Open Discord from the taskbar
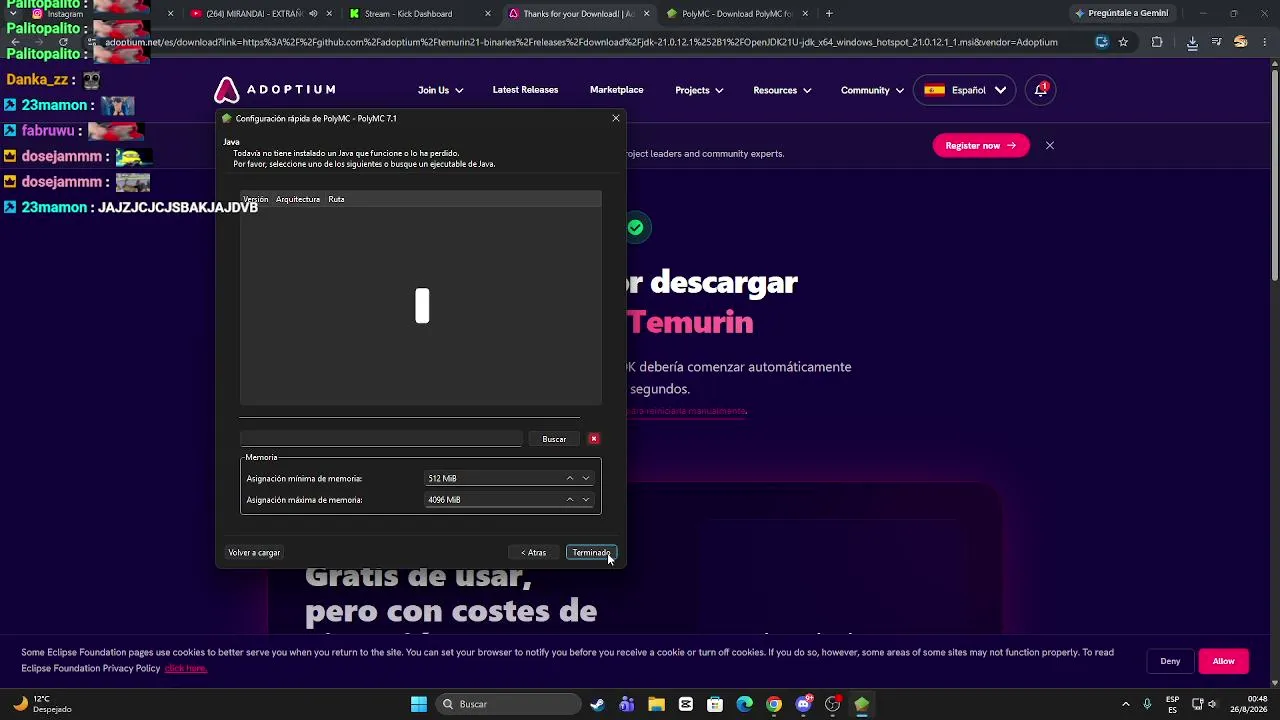The width and height of the screenshot is (1280, 720). coord(803,704)
